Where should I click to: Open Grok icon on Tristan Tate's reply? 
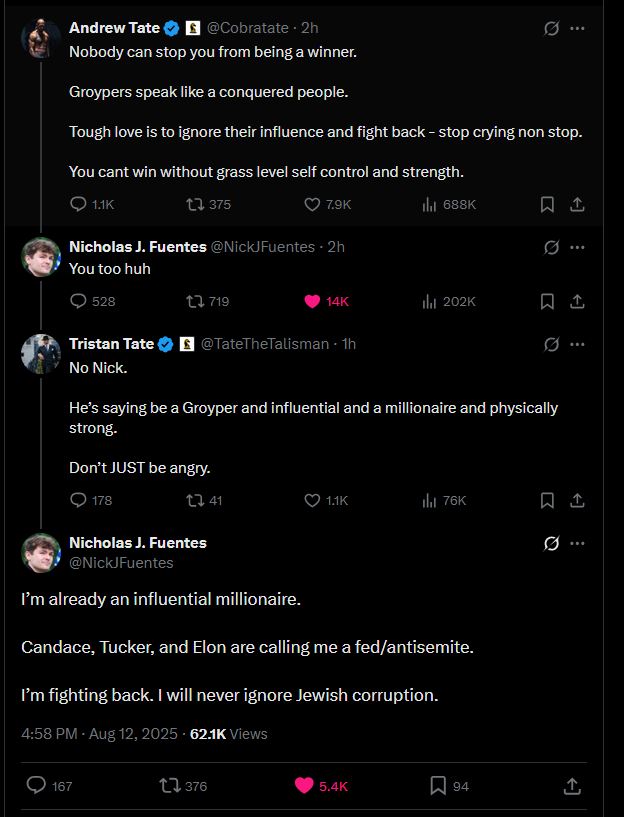(x=551, y=344)
